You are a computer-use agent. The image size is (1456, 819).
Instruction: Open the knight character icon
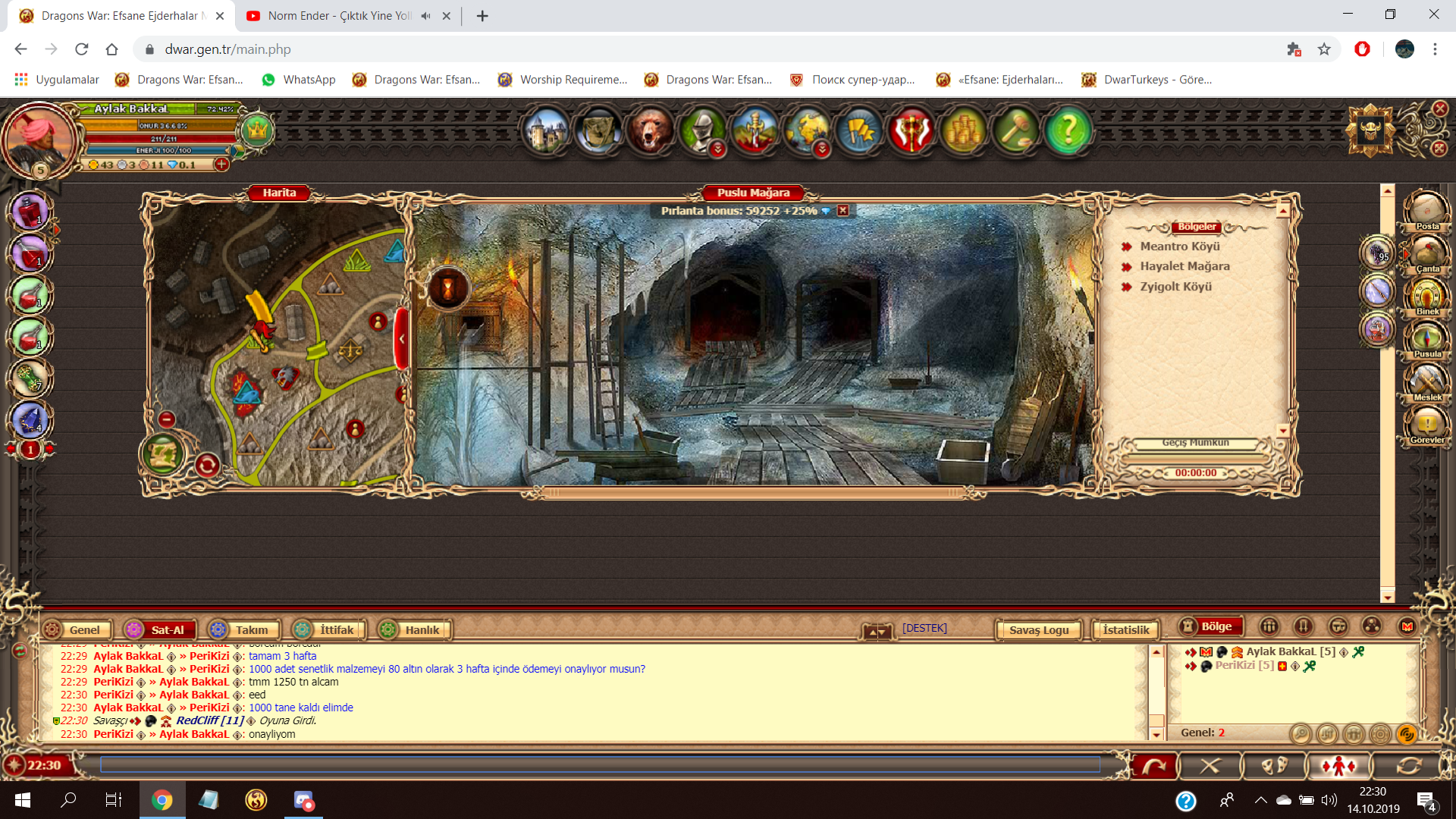coord(703,131)
